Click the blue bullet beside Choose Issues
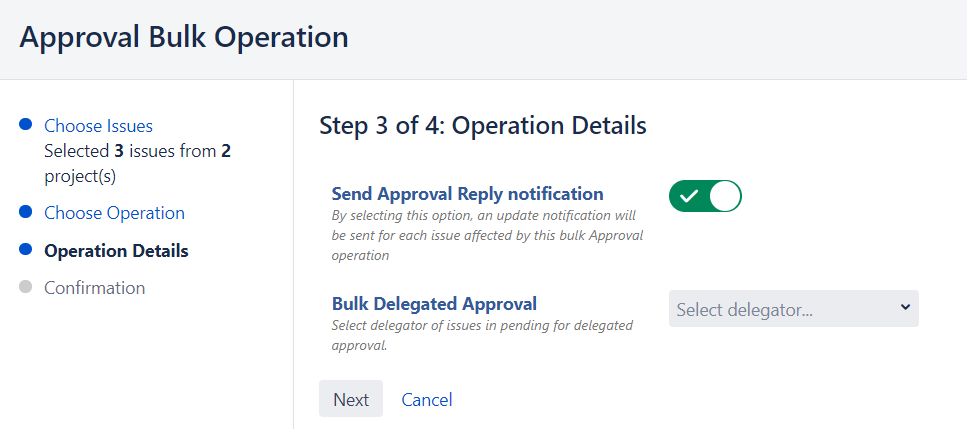The width and height of the screenshot is (967, 429). pyautogui.click(x=25, y=126)
